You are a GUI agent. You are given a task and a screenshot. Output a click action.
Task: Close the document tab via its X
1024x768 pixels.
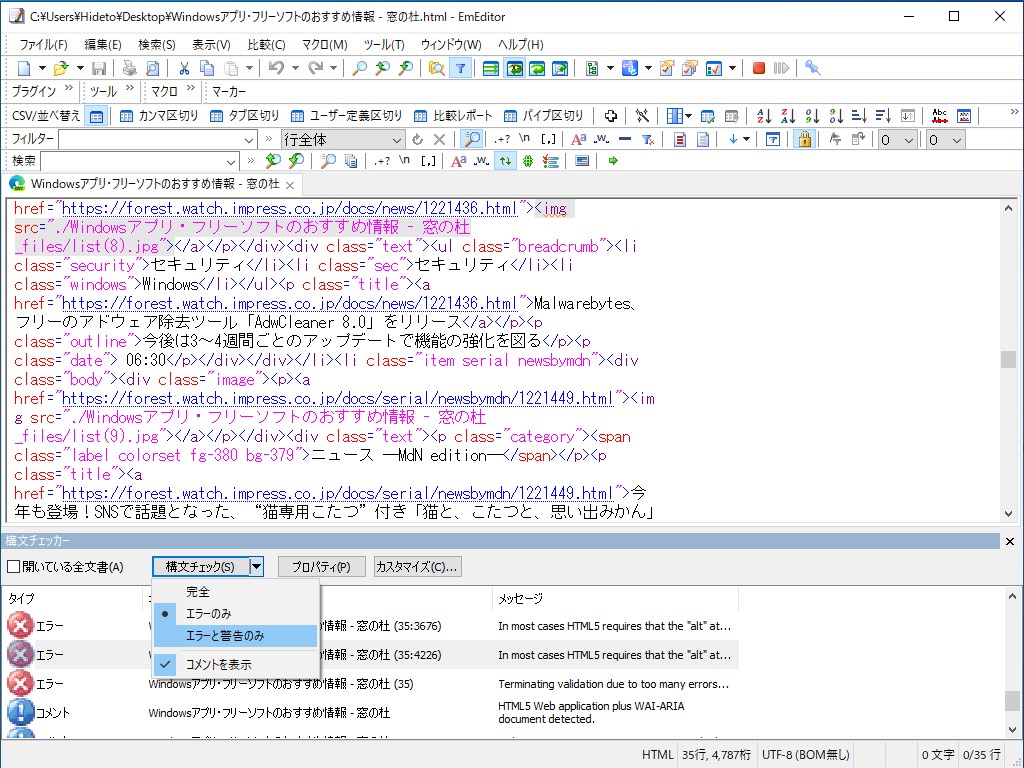pos(290,185)
